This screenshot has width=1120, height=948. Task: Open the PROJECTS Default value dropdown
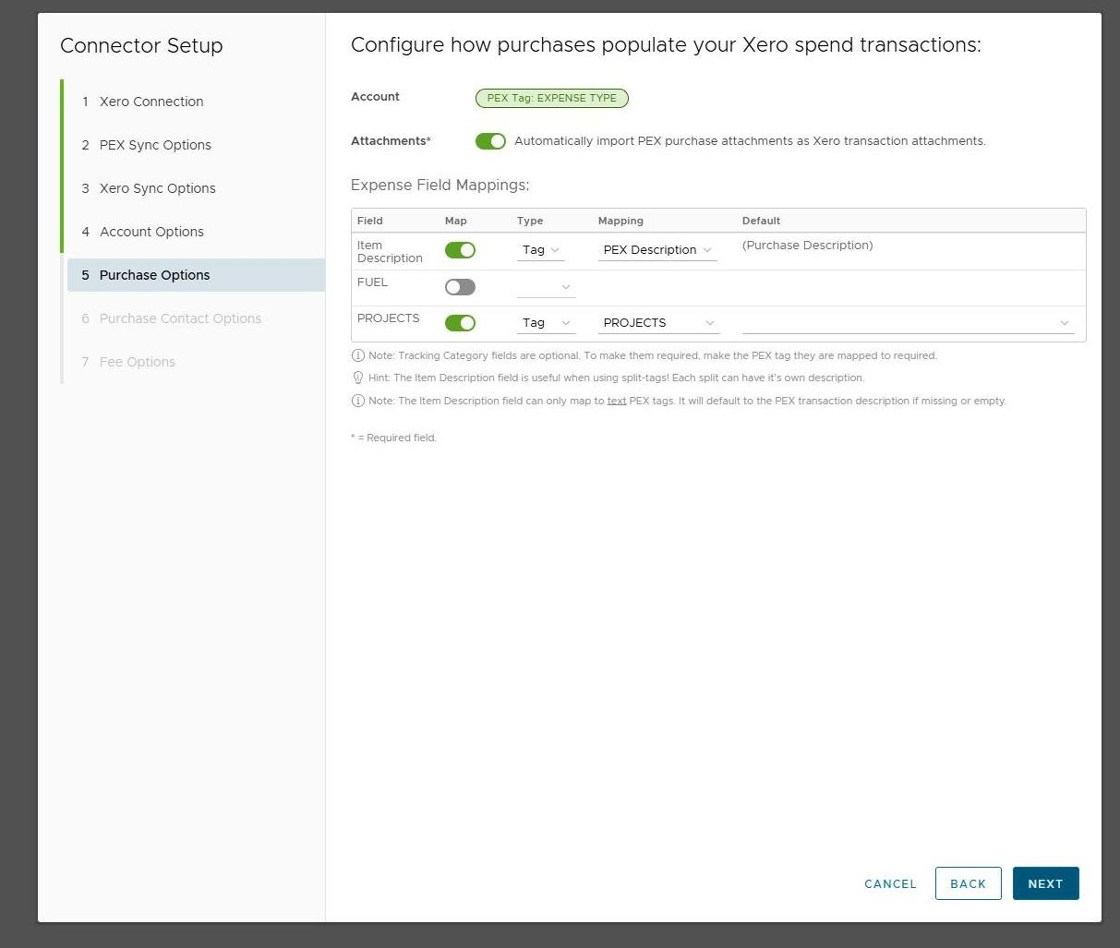(907, 323)
